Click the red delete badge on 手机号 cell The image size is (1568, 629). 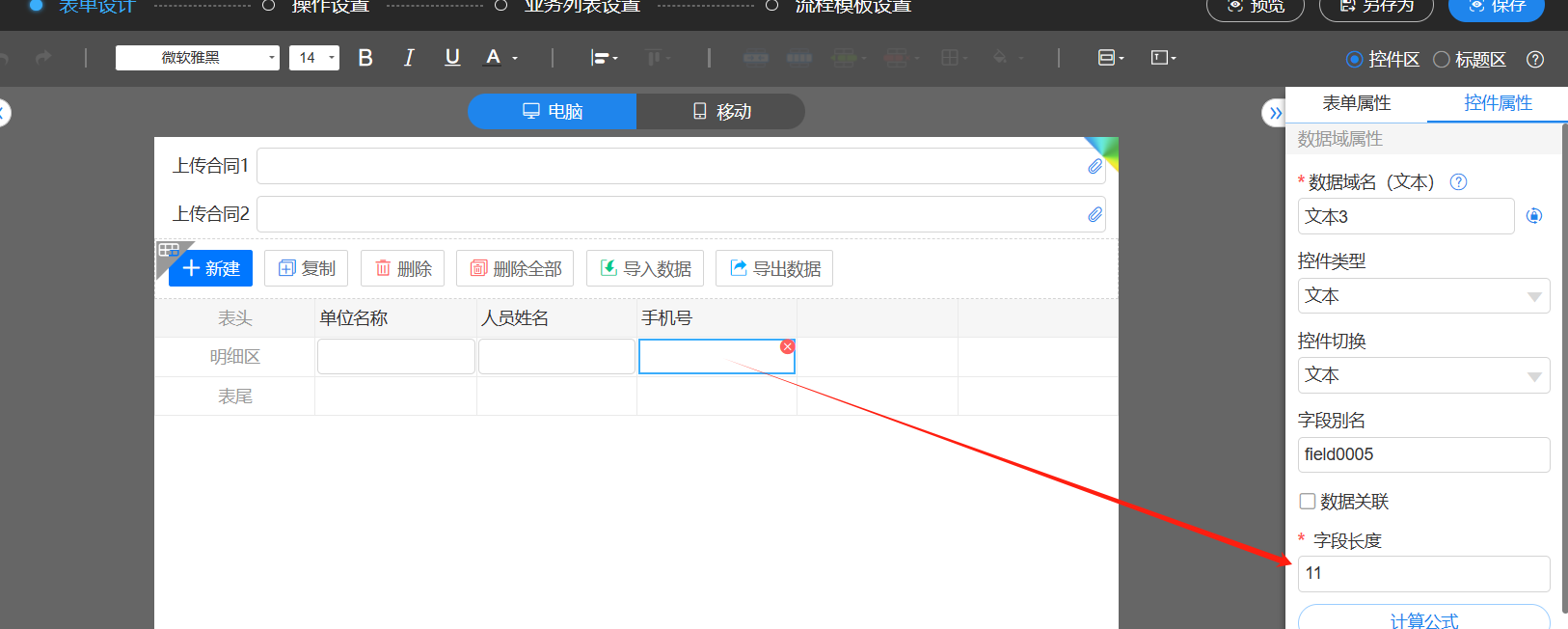coord(788,346)
